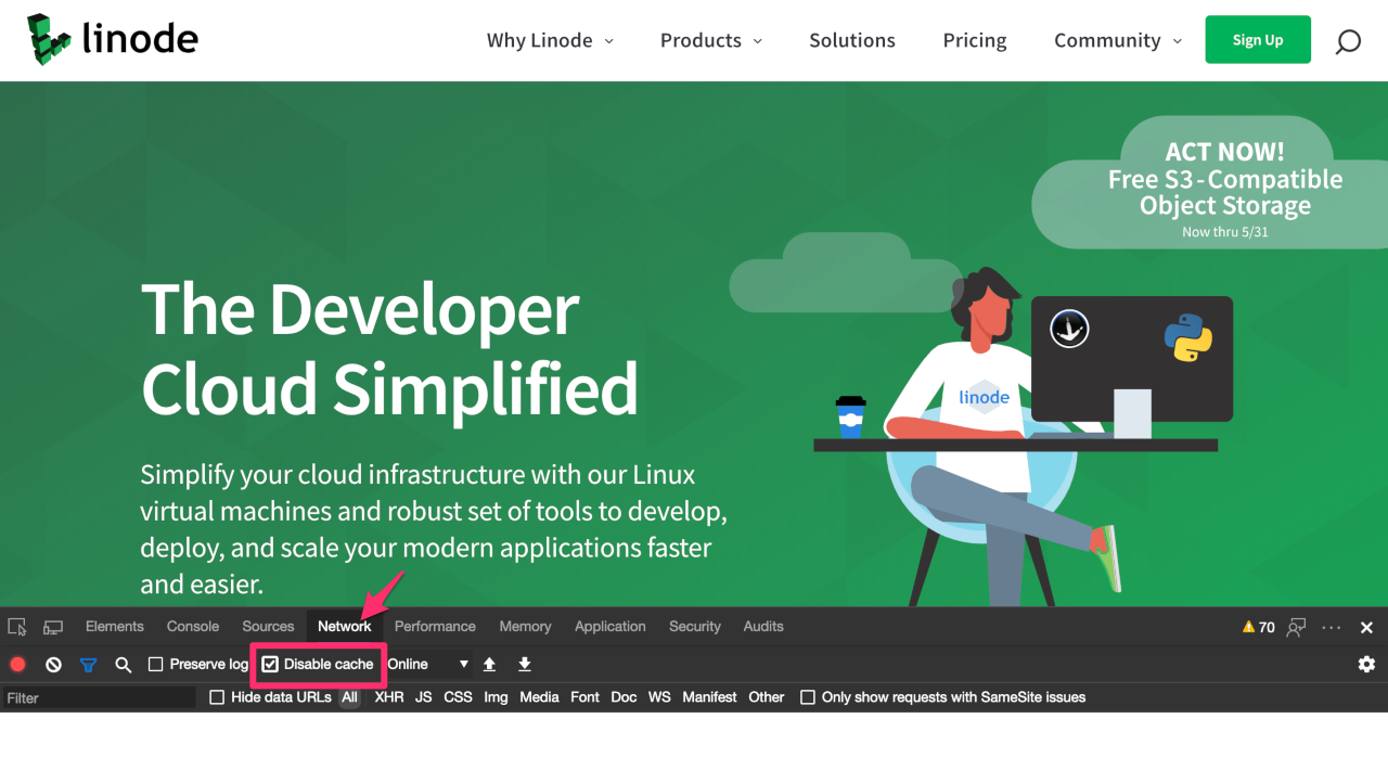The width and height of the screenshot is (1388, 757).
Task: Import a HAR file using the upload icon
Action: click(x=489, y=663)
